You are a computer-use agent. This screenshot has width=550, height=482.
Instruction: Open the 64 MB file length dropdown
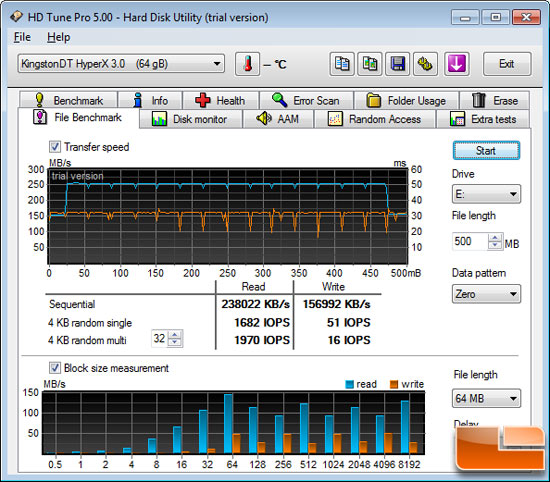click(486, 398)
